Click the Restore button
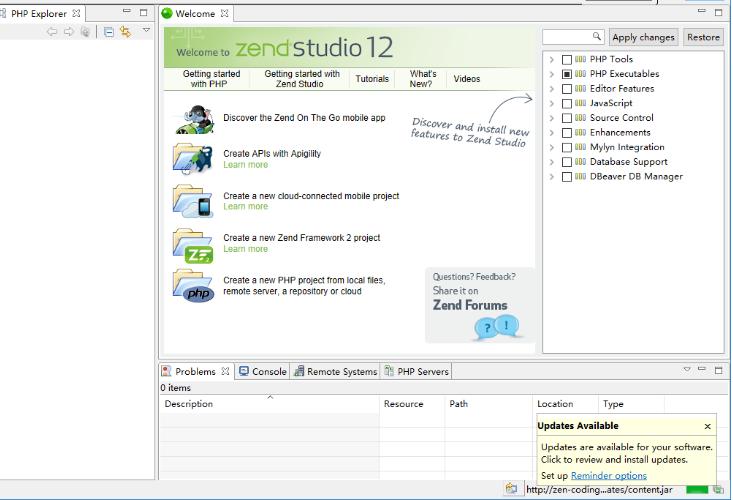The height and width of the screenshot is (500, 733). coord(703,37)
